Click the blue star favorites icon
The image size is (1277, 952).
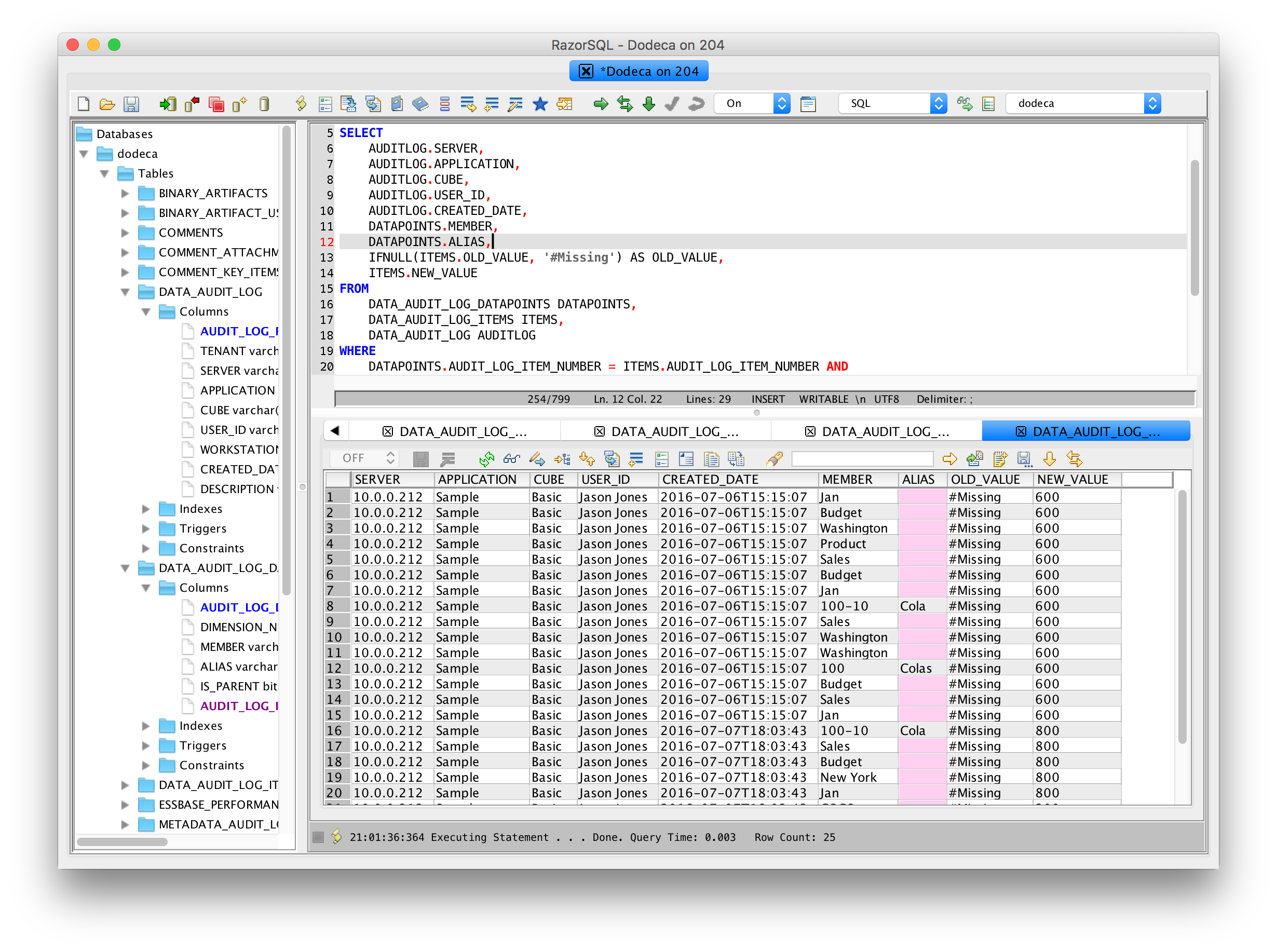pos(539,104)
